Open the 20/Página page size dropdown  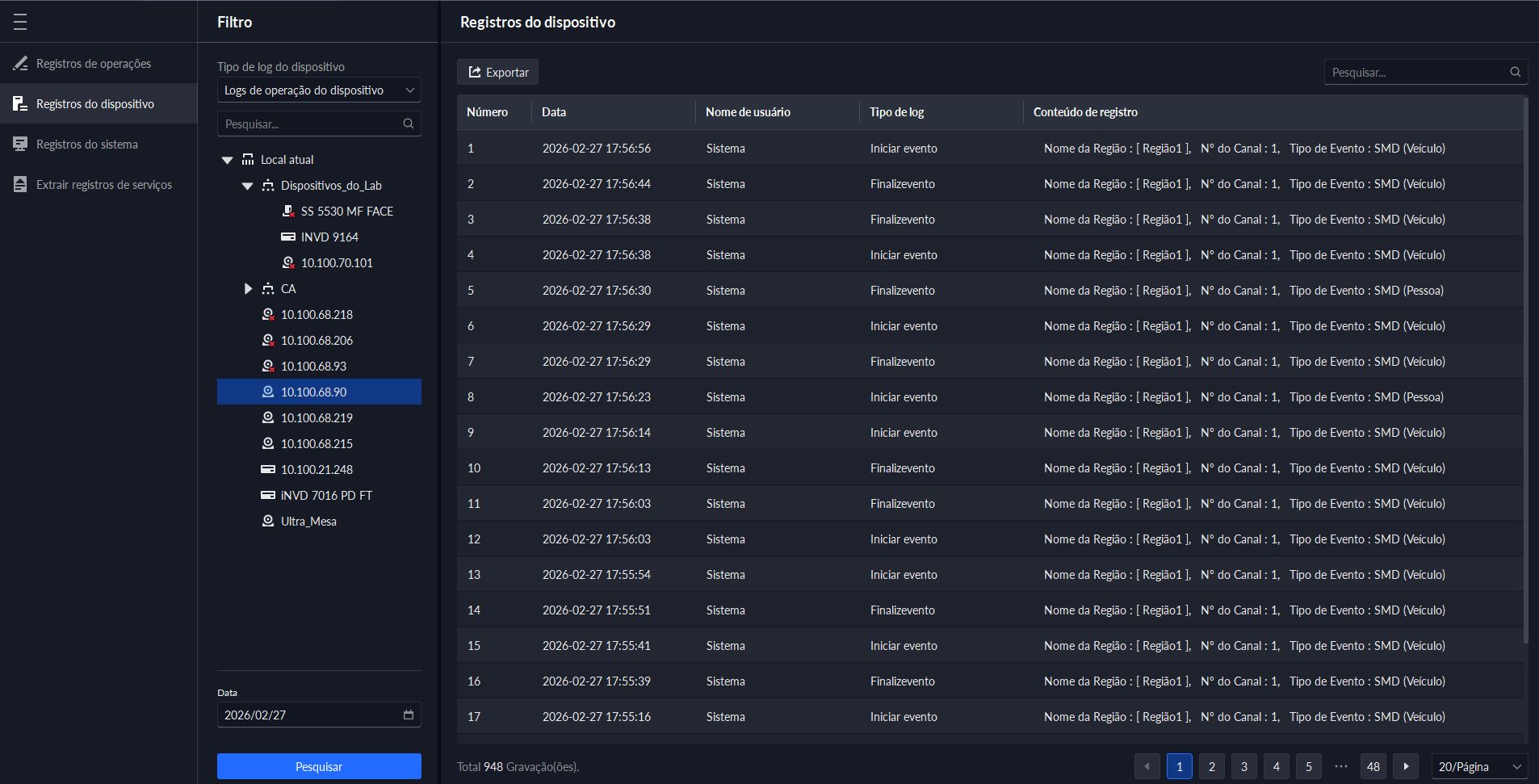coord(1478,766)
